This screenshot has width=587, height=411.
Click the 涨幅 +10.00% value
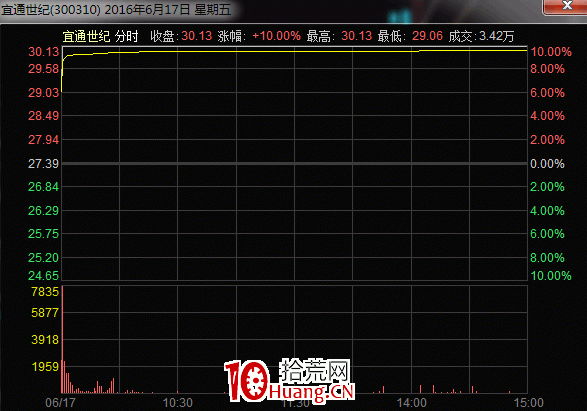(x=259, y=36)
